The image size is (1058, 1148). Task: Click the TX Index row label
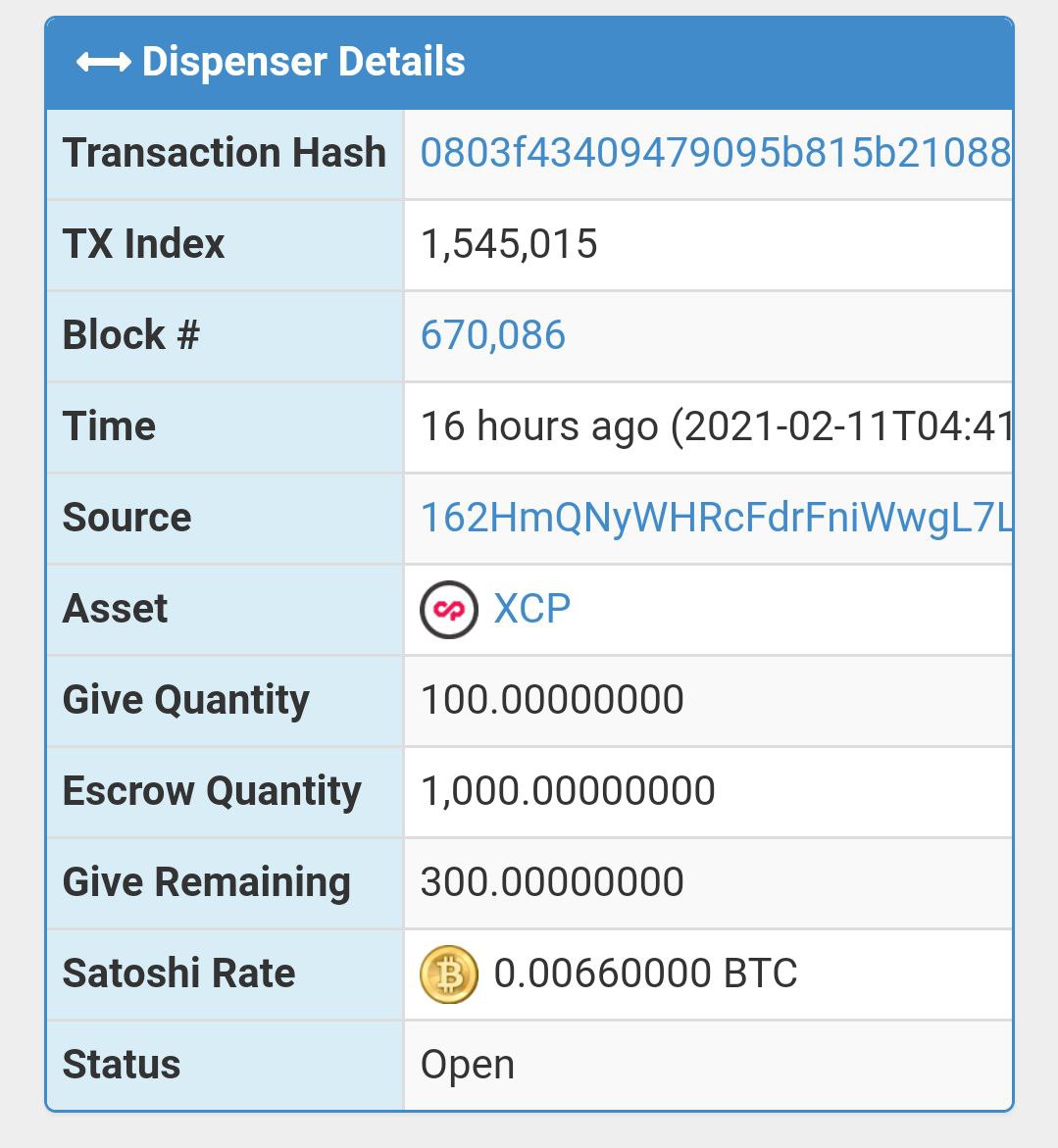point(143,244)
